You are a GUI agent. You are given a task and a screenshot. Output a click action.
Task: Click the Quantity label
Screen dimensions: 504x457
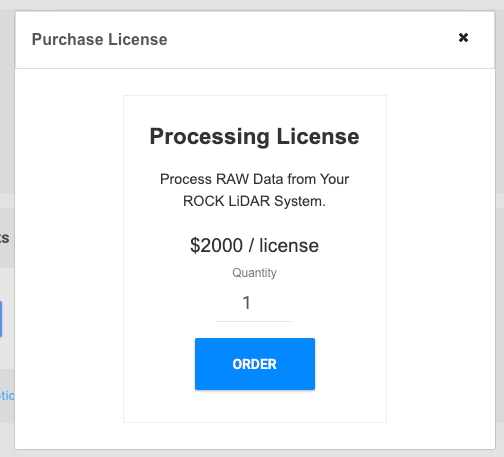(254, 273)
